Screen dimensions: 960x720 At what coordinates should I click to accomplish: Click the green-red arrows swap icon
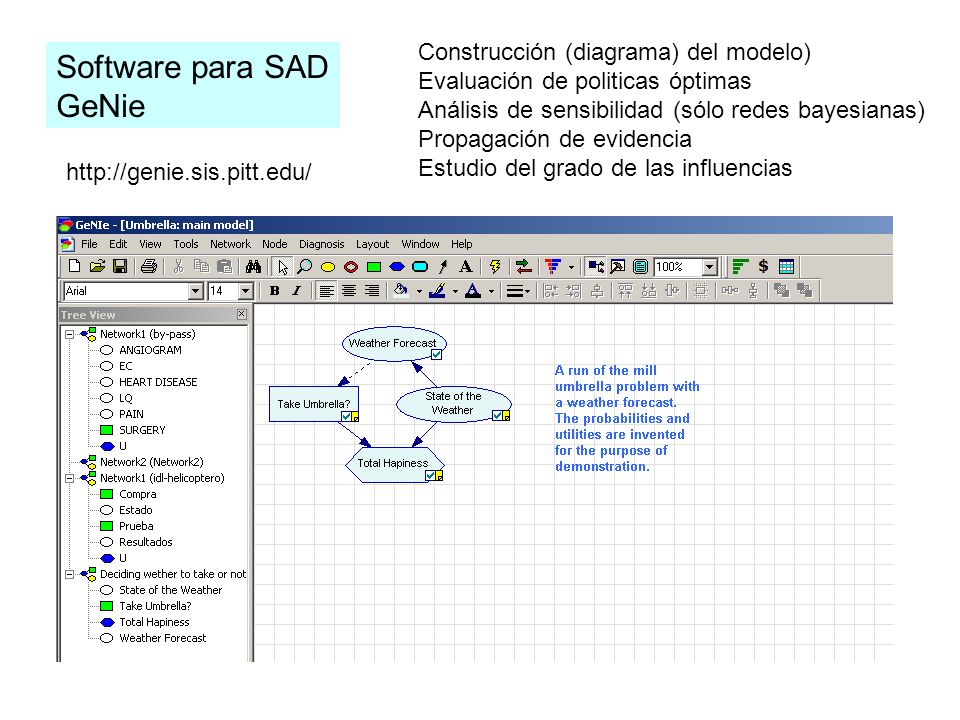click(523, 266)
